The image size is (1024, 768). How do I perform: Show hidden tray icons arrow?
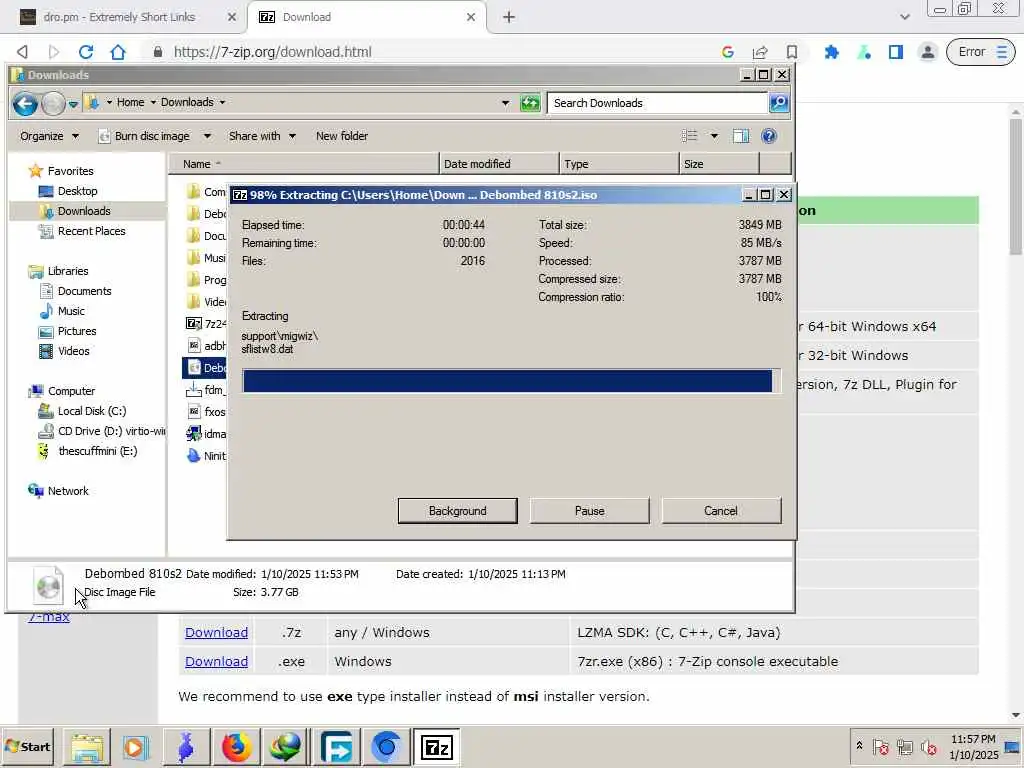point(859,745)
